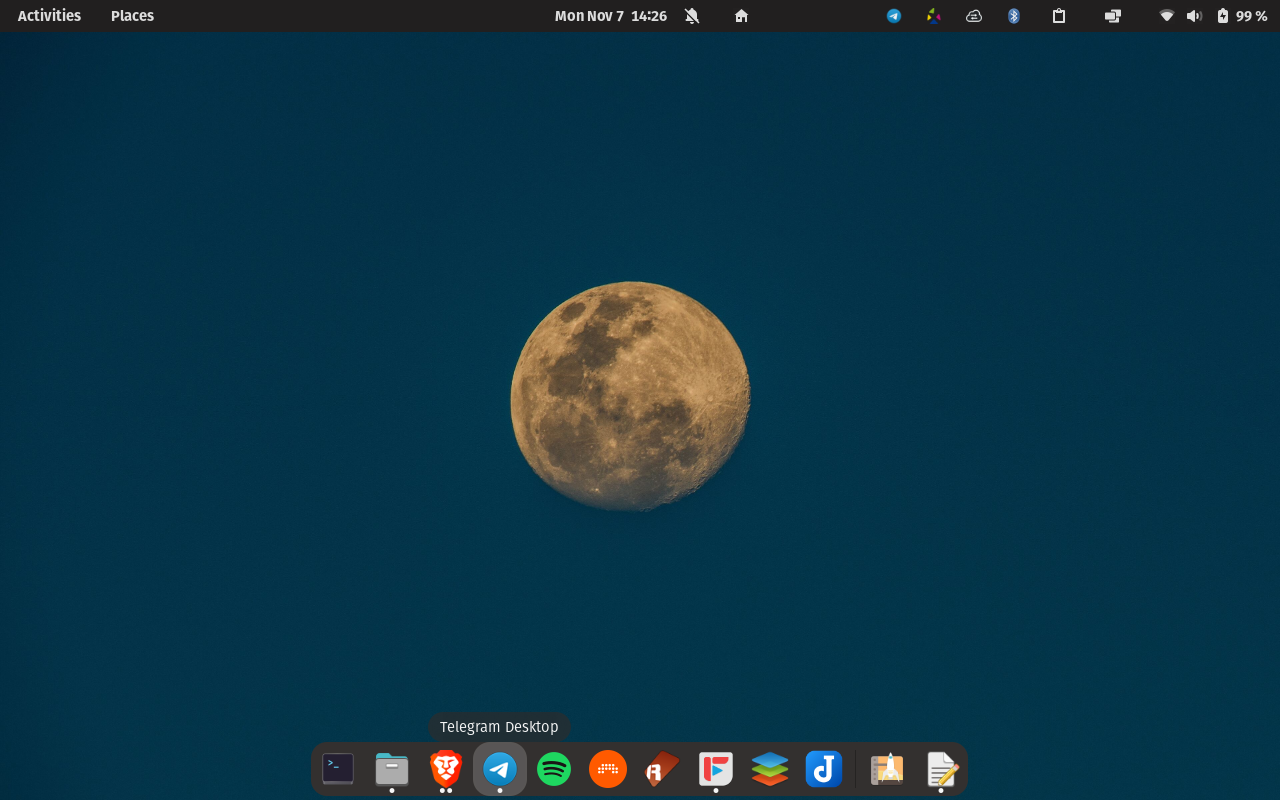Launch the Files manager in the dock
The image size is (1280, 800).
point(392,769)
